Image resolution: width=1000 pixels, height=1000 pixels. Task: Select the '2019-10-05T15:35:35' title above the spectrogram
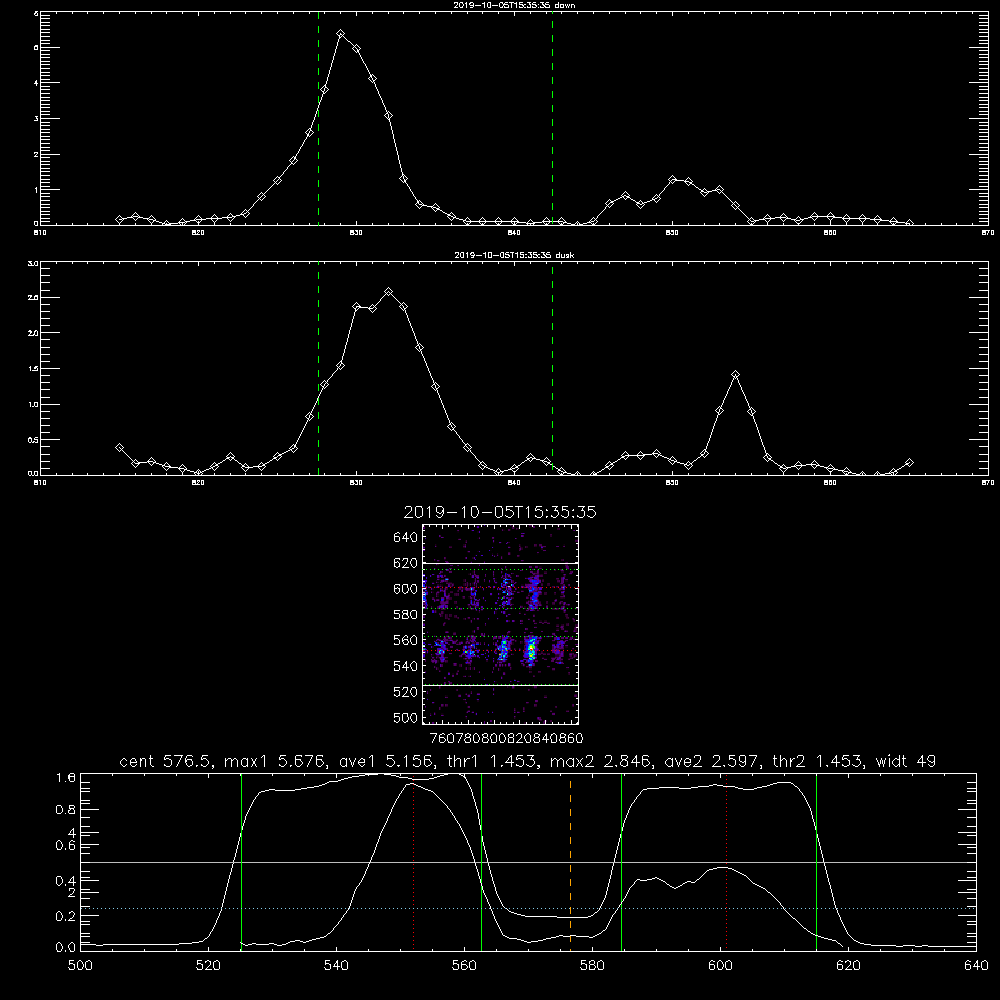click(500, 513)
